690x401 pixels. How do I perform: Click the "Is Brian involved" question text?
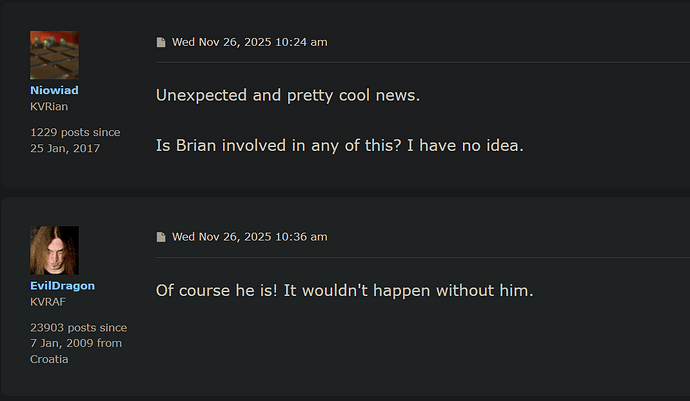339,145
